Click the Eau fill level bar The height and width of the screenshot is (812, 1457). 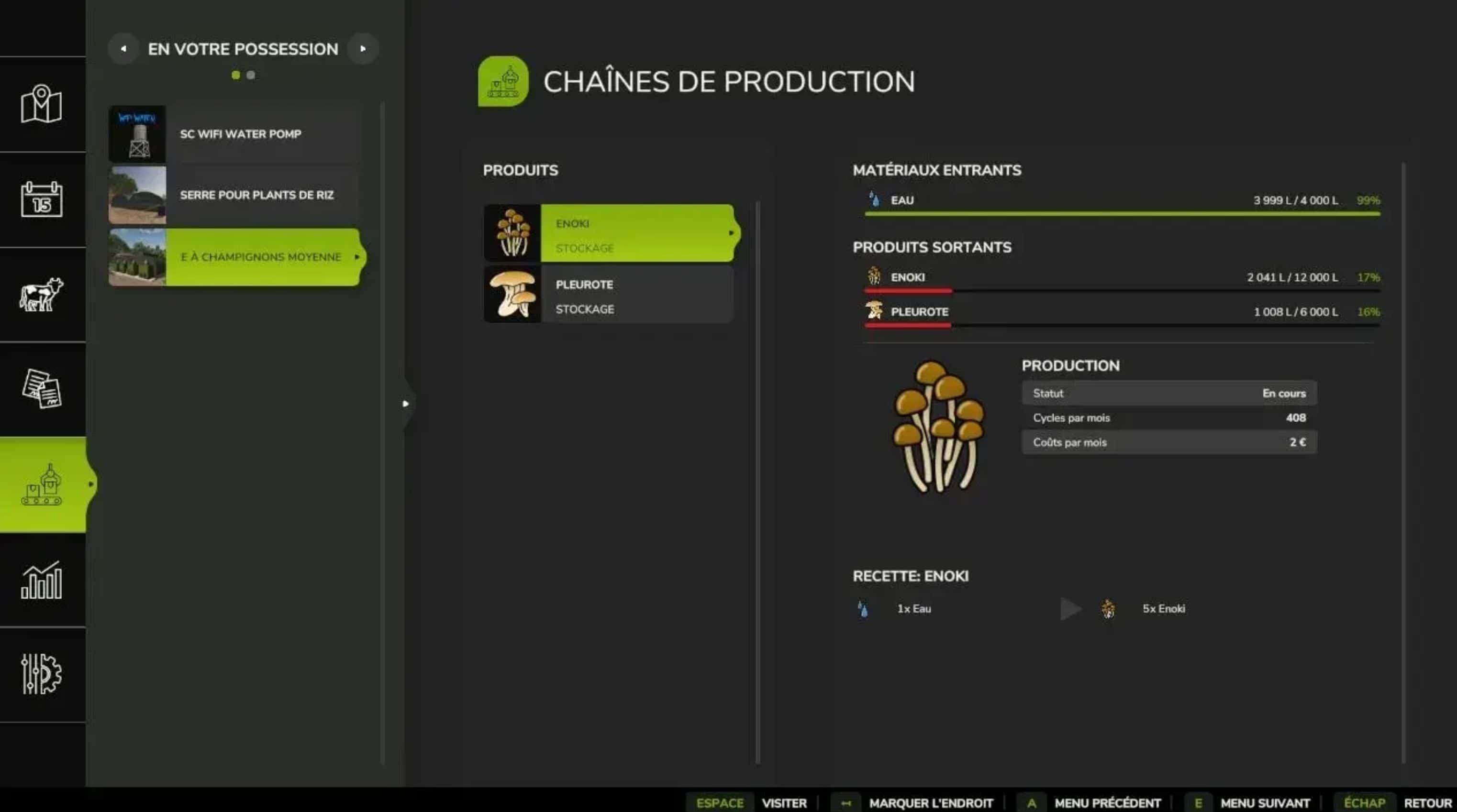click(1122, 214)
